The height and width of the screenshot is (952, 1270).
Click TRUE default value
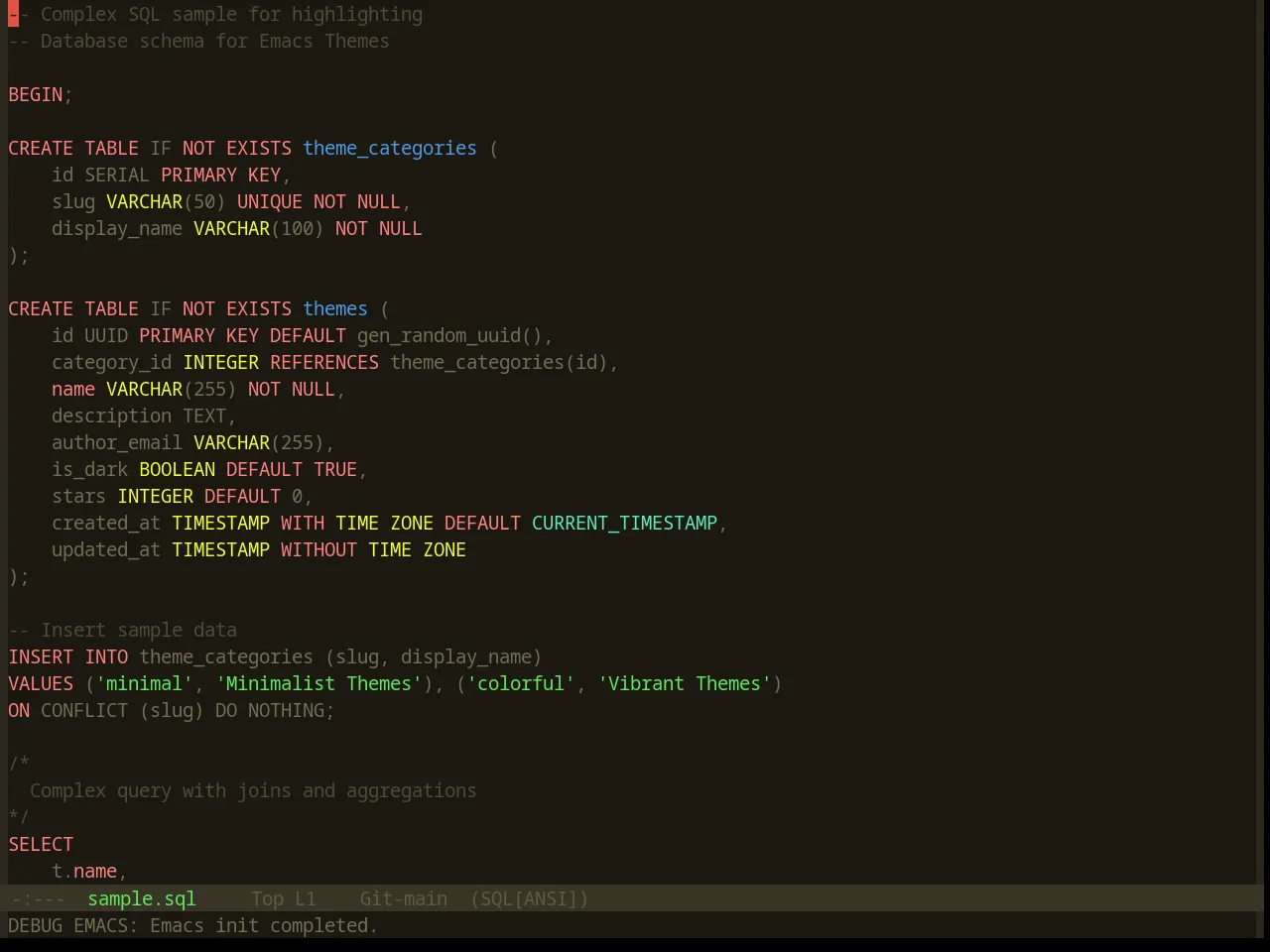coord(335,469)
